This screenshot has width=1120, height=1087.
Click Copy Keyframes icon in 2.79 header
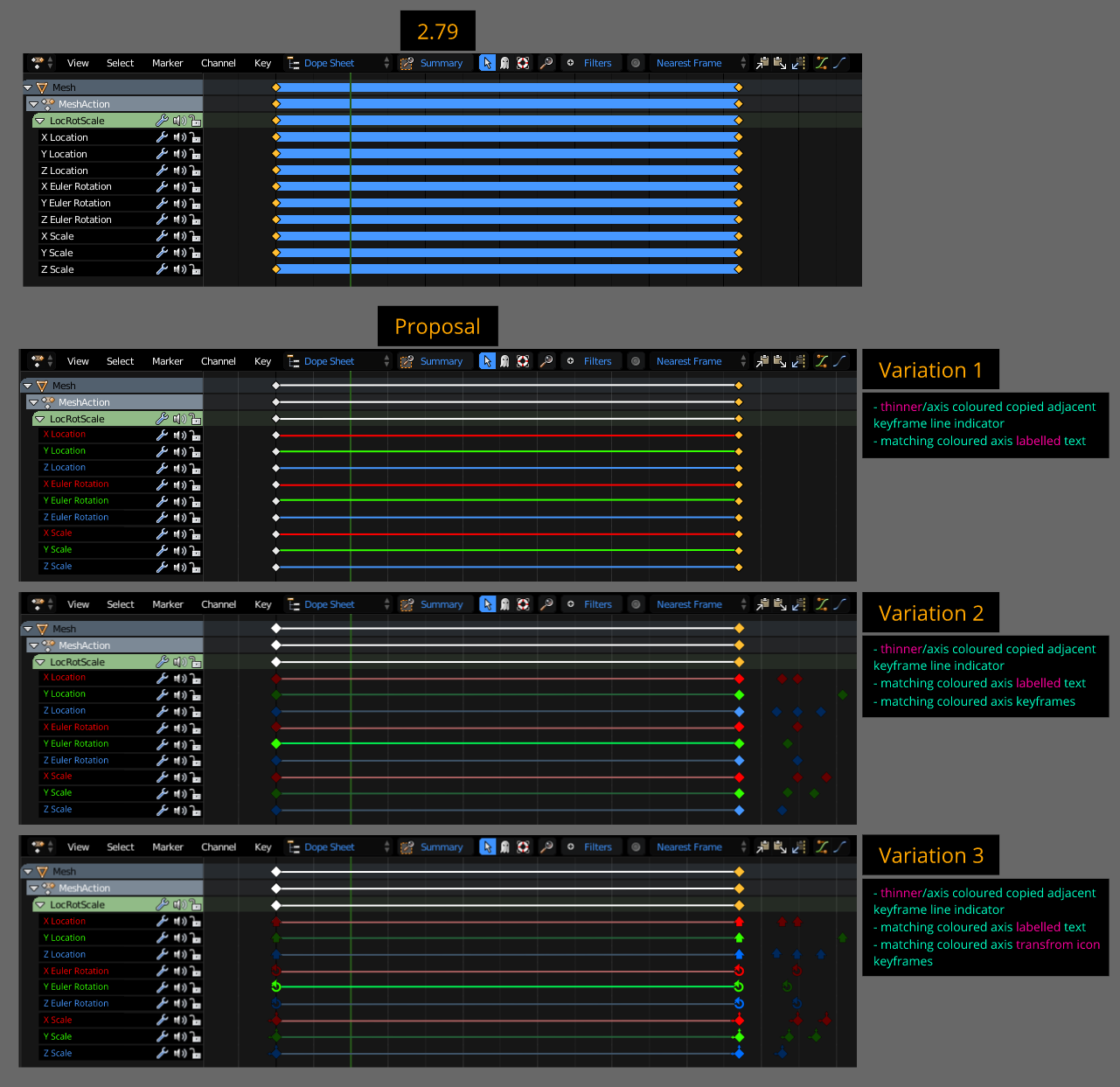(x=762, y=63)
